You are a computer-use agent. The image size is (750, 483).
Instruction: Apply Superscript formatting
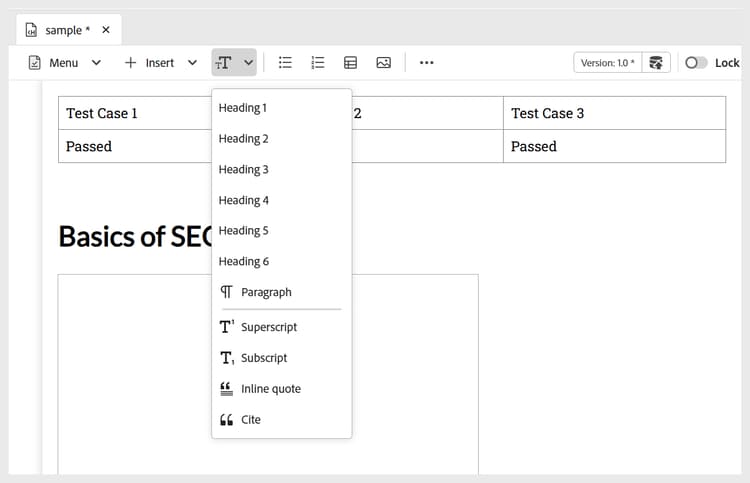point(269,327)
